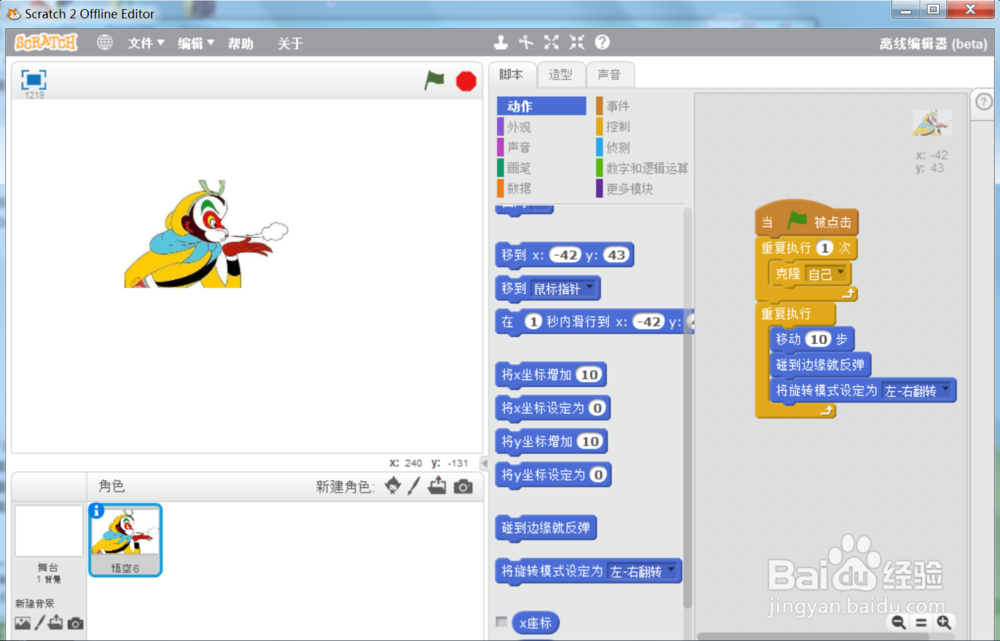Click repeat count in 重复执行 次 block

(825, 247)
